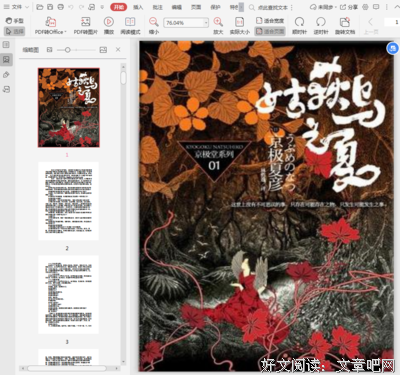Click the PDF转图片 tool
The height and width of the screenshot is (375, 400).
(x=86, y=26)
